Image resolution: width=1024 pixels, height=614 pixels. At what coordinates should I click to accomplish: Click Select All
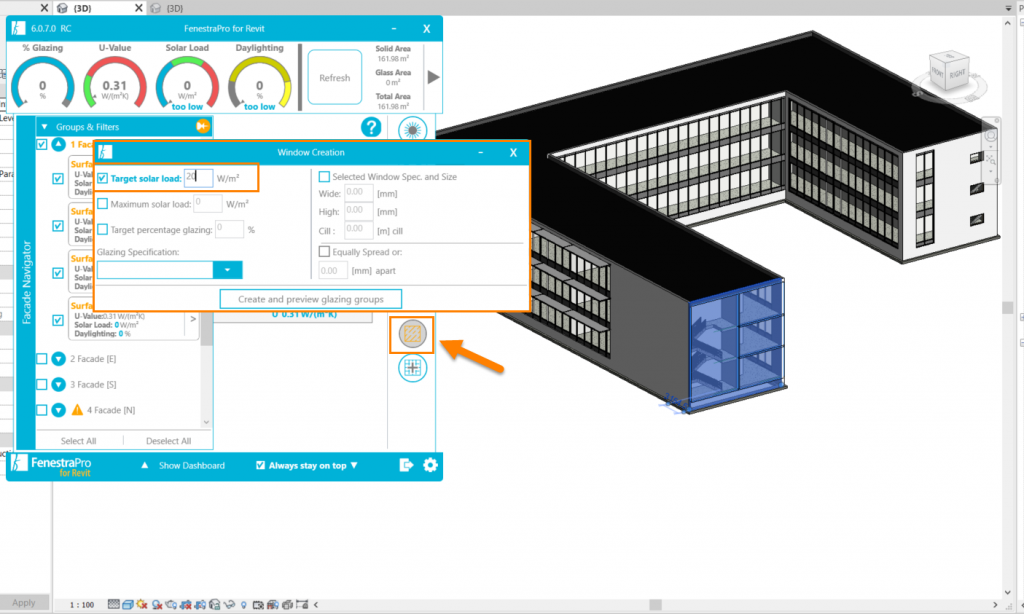coord(78,441)
